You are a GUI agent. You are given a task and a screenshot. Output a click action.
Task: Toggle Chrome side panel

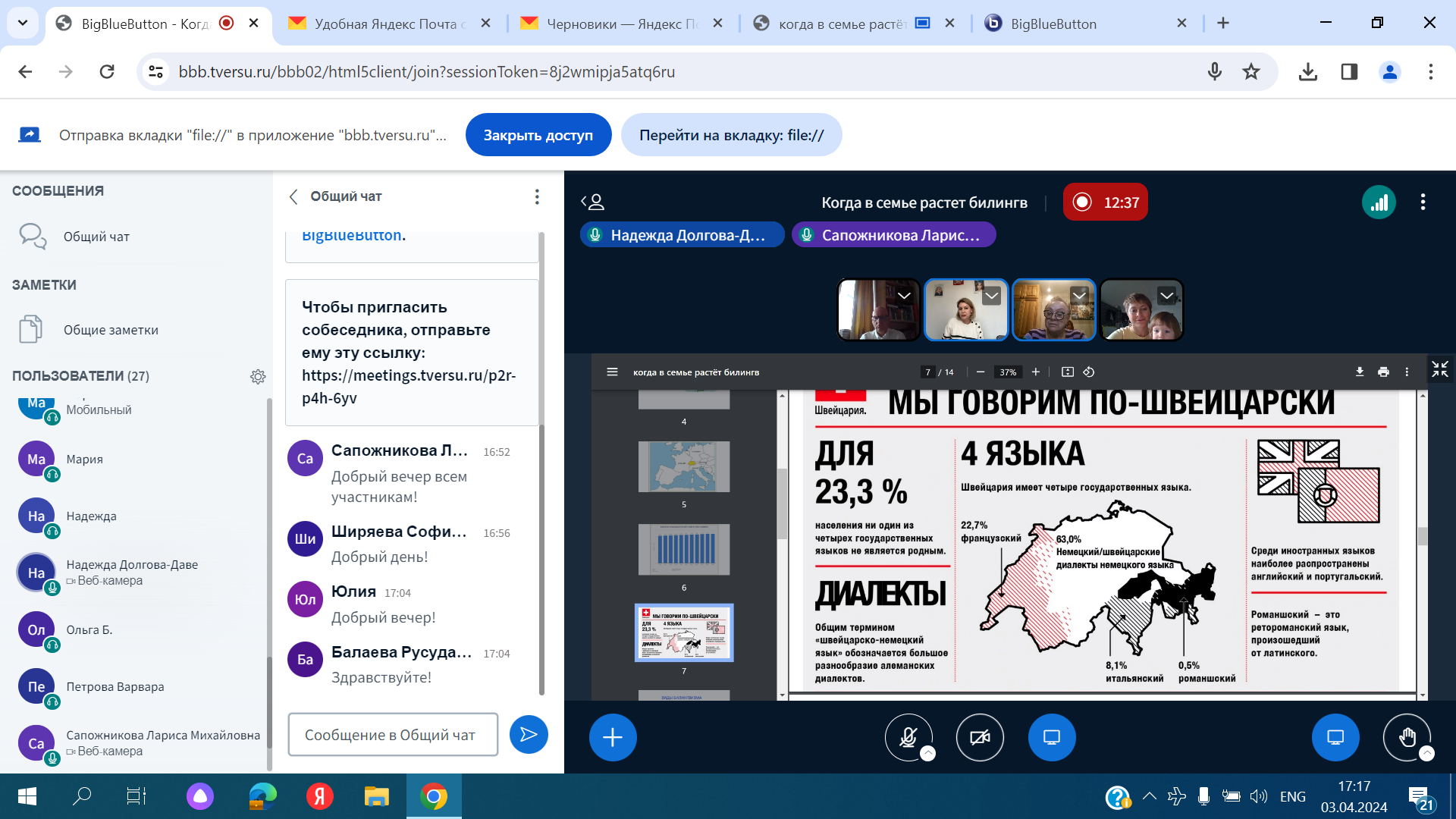[x=1349, y=72]
